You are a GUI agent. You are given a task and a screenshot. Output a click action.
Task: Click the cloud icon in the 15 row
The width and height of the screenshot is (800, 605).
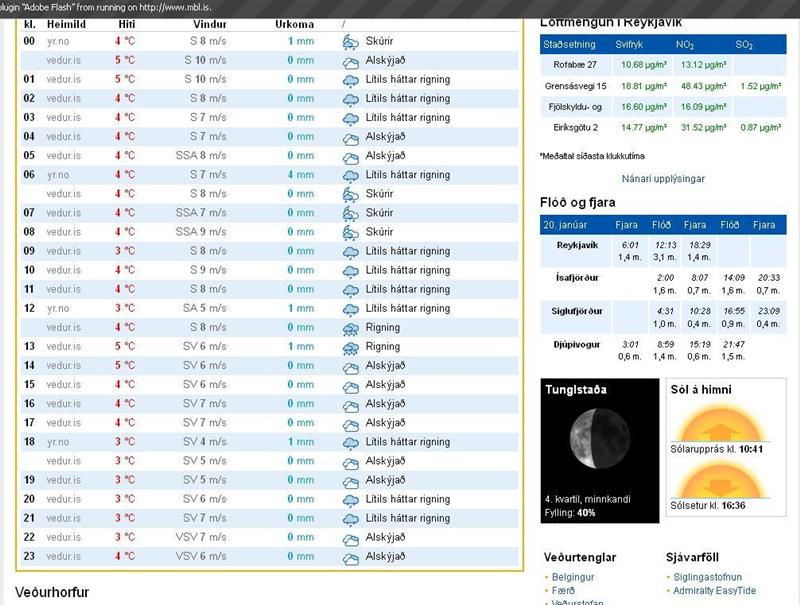click(351, 386)
